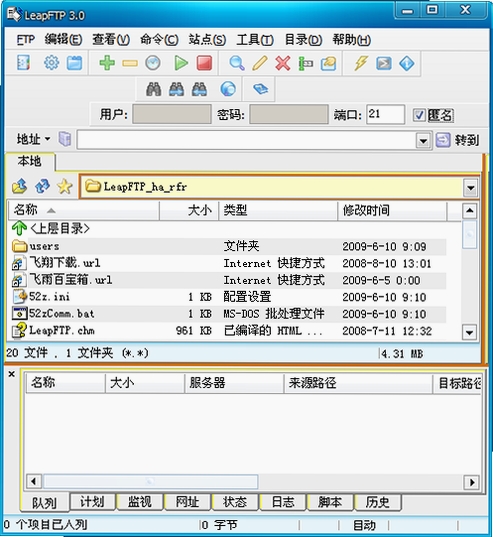Open the 站点(S) menu
This screenshot has width=493, height=537.
(207, 40)
